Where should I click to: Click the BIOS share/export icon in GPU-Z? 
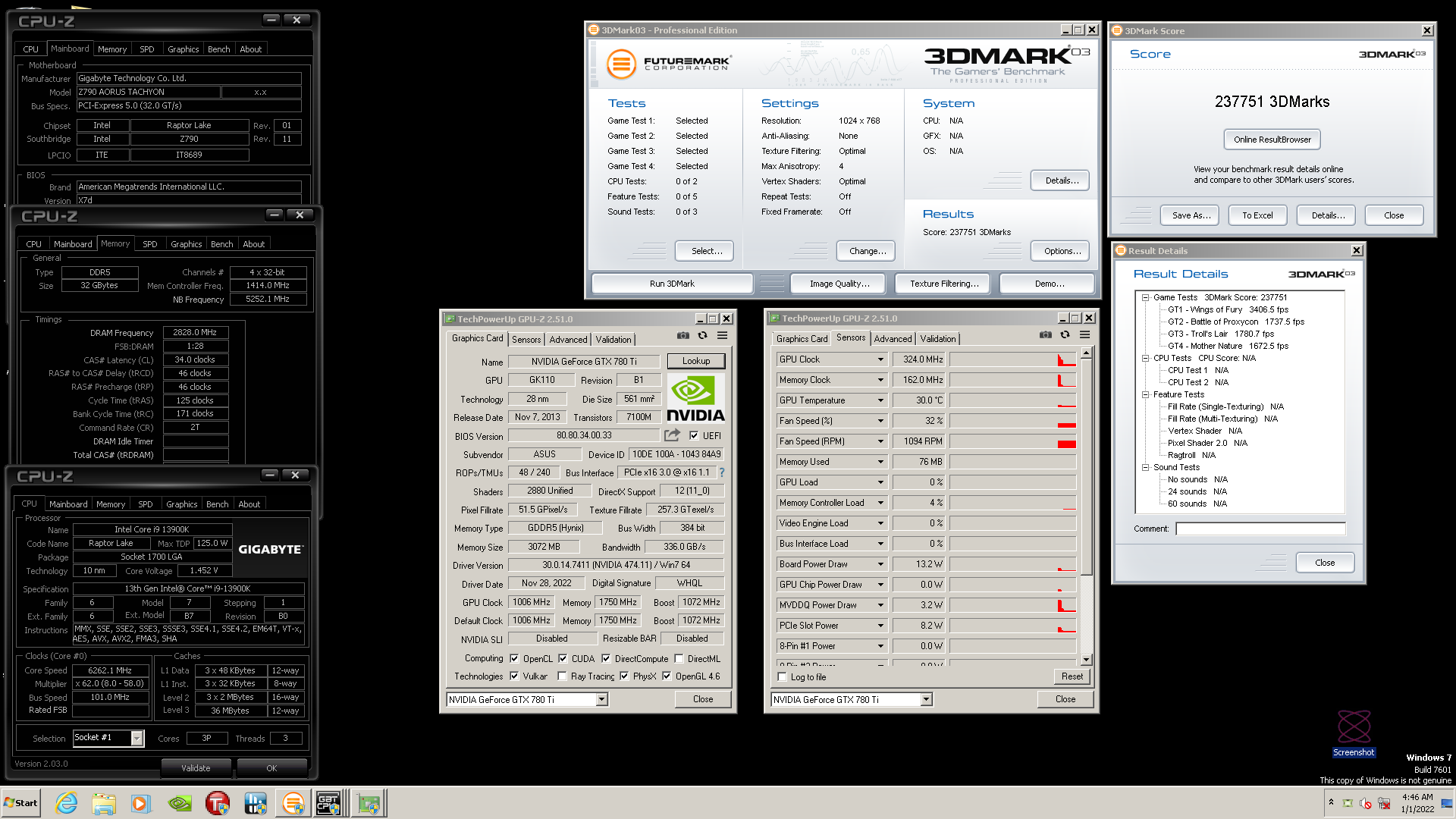point(672,435)
